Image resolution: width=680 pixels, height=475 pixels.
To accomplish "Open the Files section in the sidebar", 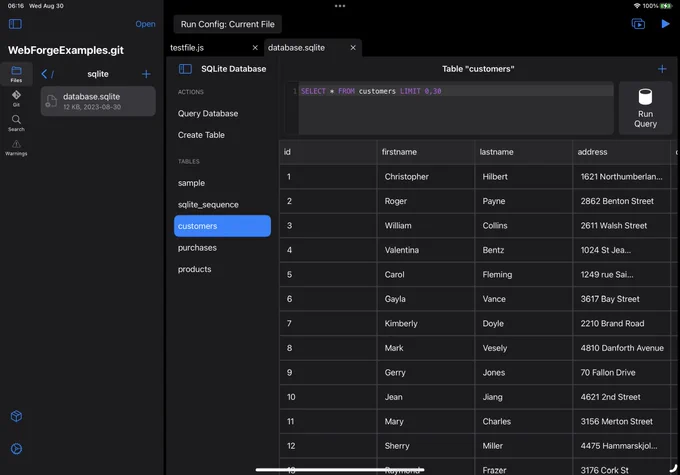I will 16,74.
